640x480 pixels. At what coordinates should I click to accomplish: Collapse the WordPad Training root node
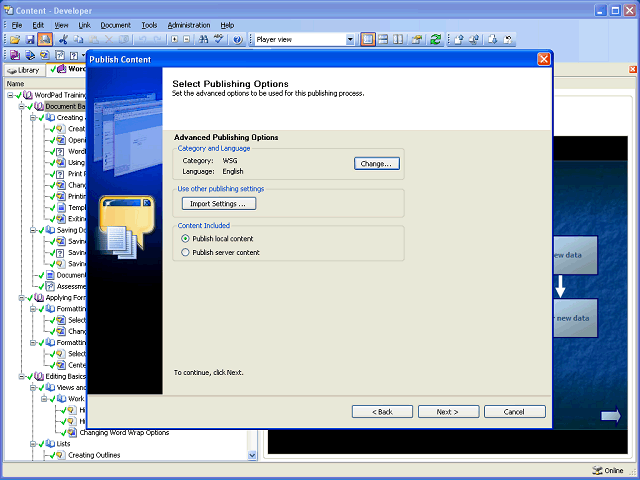point(10,95)
